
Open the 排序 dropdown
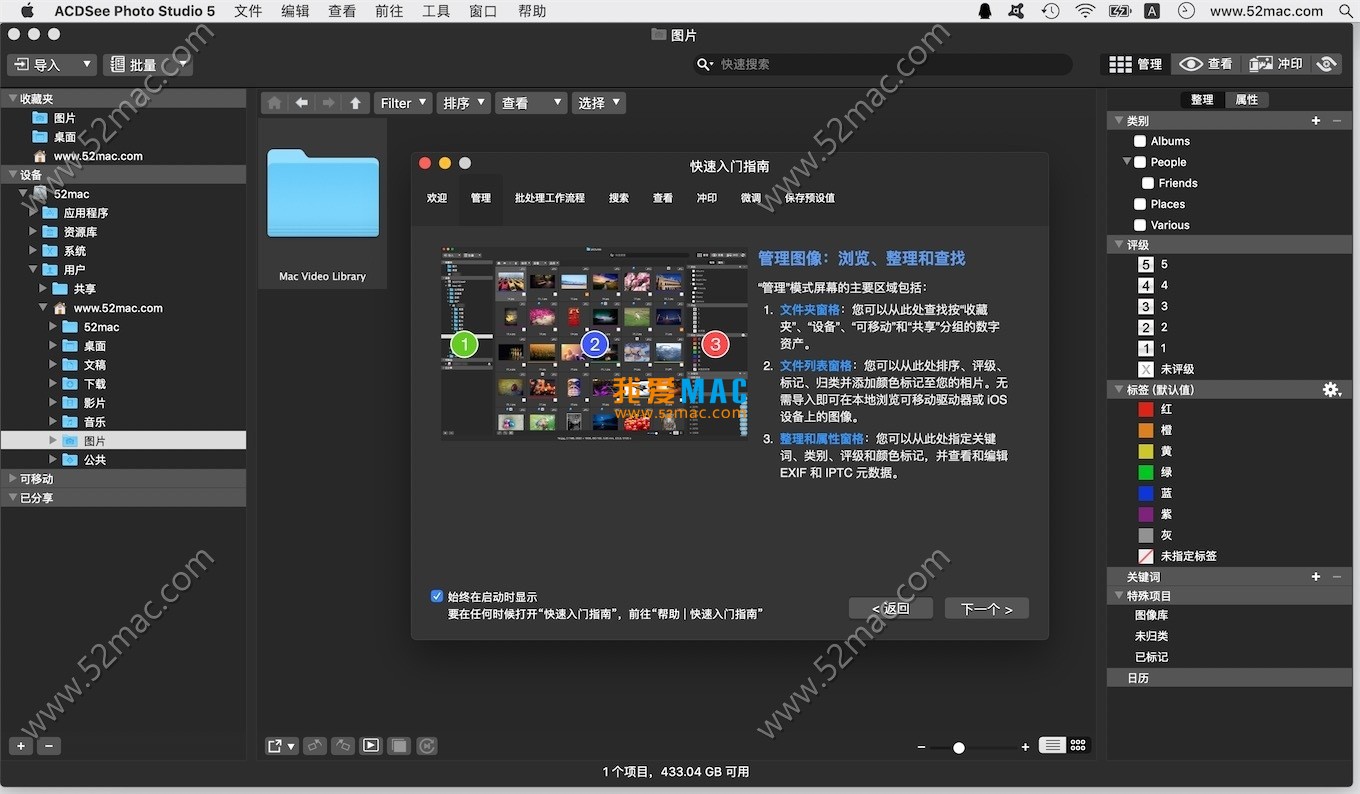coord(463,103)
